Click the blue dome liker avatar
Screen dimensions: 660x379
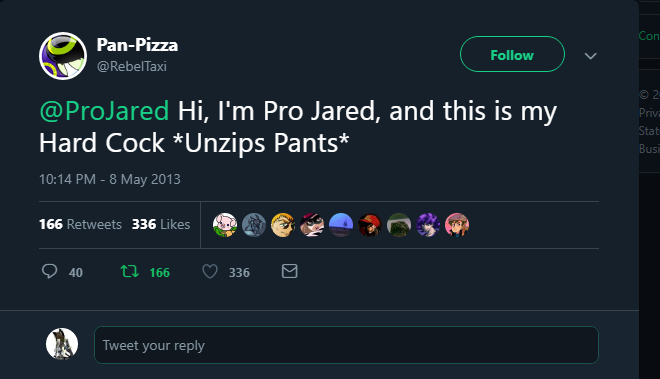341,225
